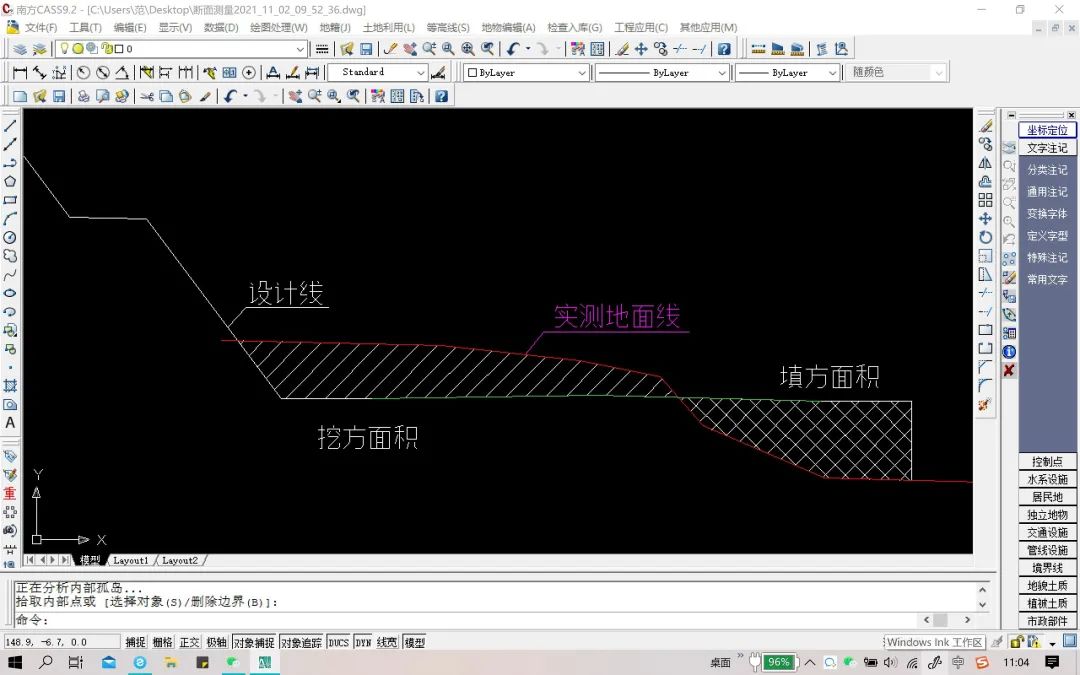Click the 控制点 button in side panel
The image size is (1080, 675).
click(x=1047, y=461)
